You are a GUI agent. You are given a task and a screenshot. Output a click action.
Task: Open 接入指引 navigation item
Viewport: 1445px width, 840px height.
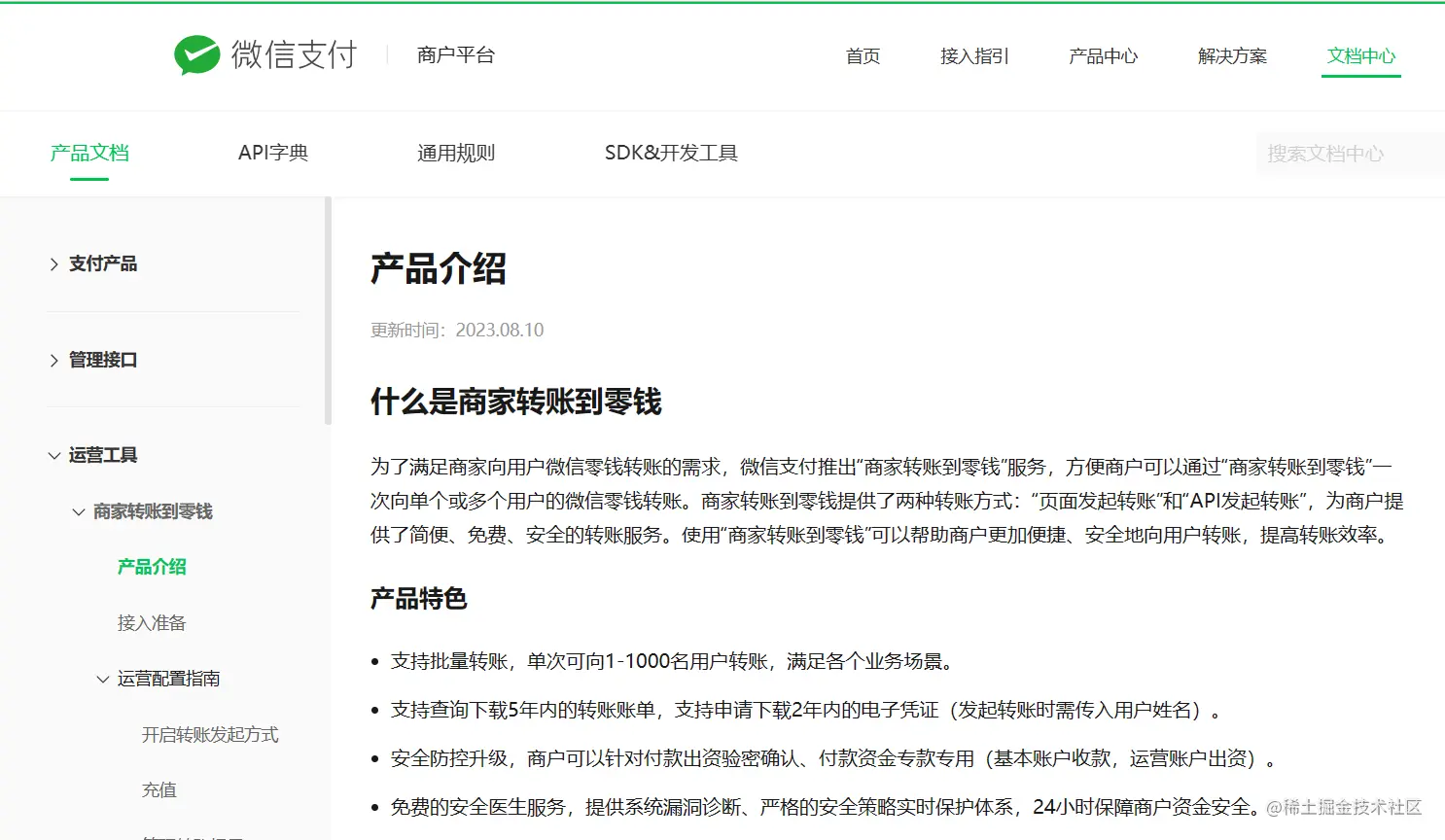[974, 56]
